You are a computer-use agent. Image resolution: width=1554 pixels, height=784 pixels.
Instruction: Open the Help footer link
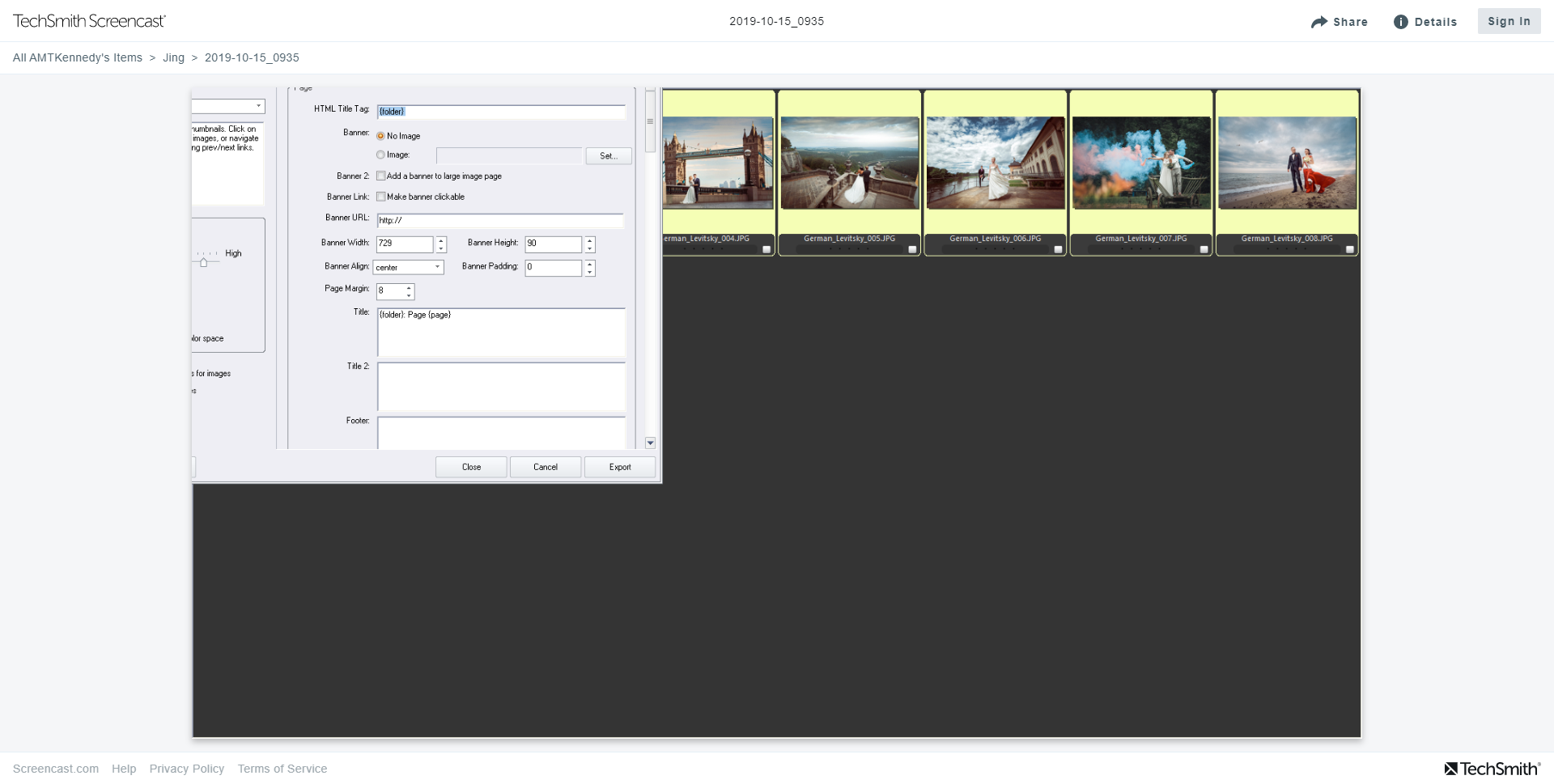[124, 769]
